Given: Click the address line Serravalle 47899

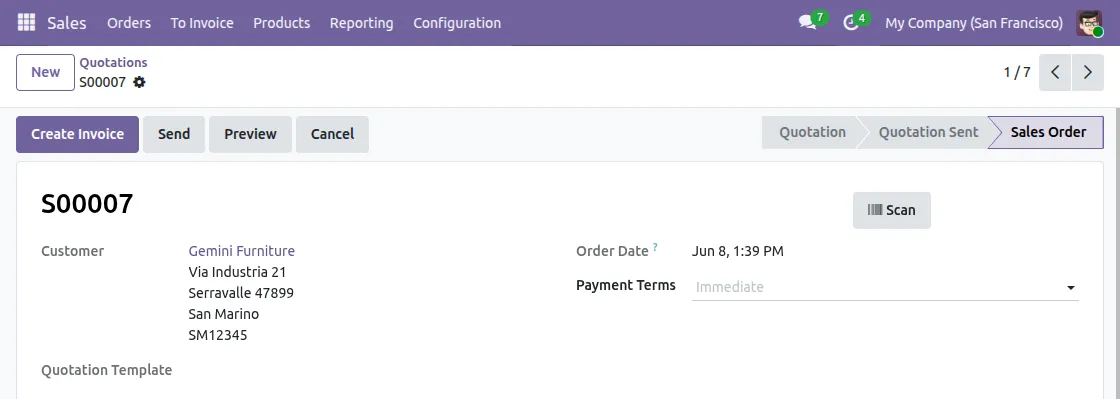Looking at the screenshot, I should (241, 293).
